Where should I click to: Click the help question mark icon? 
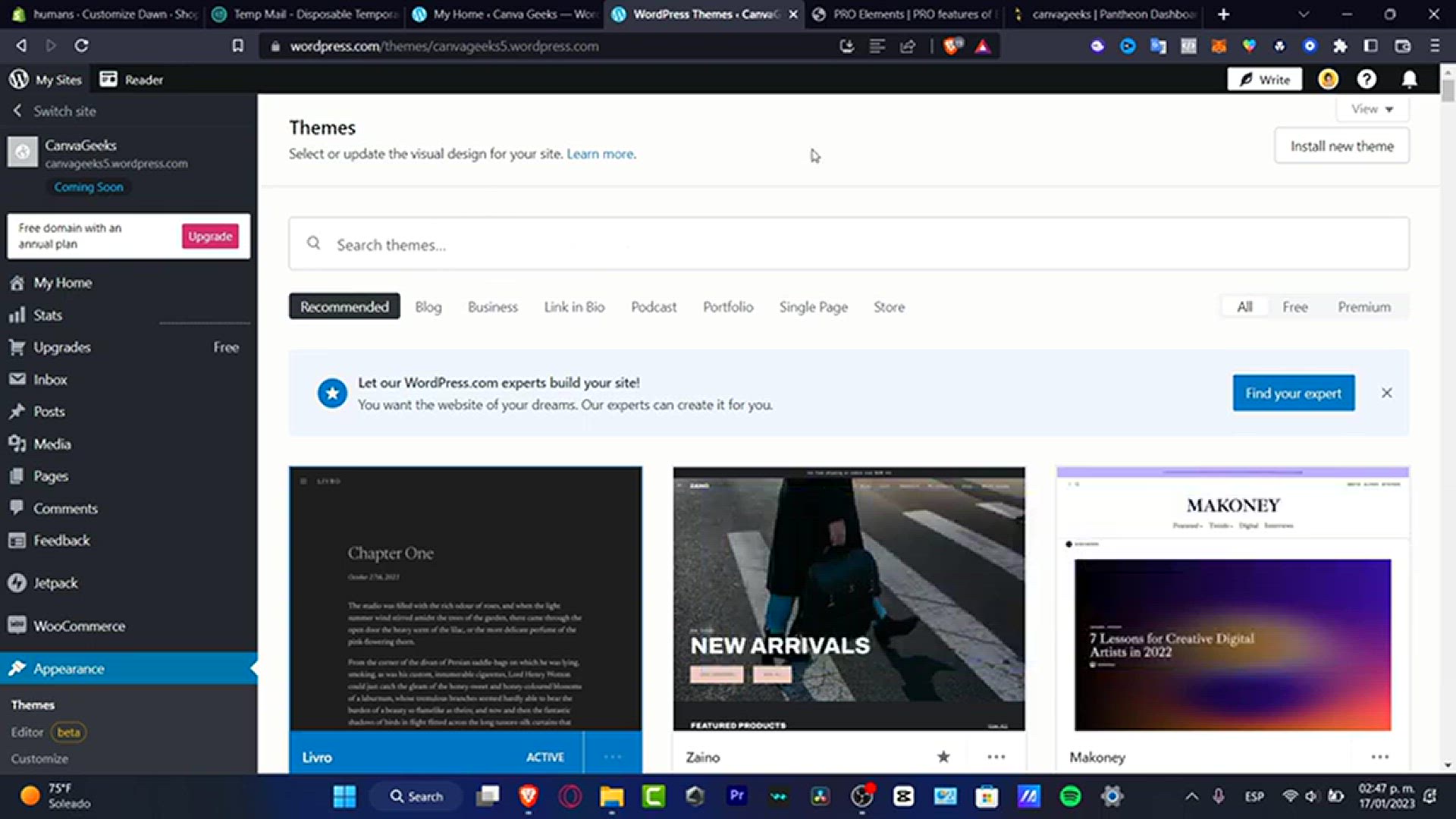pos(1367,80)
